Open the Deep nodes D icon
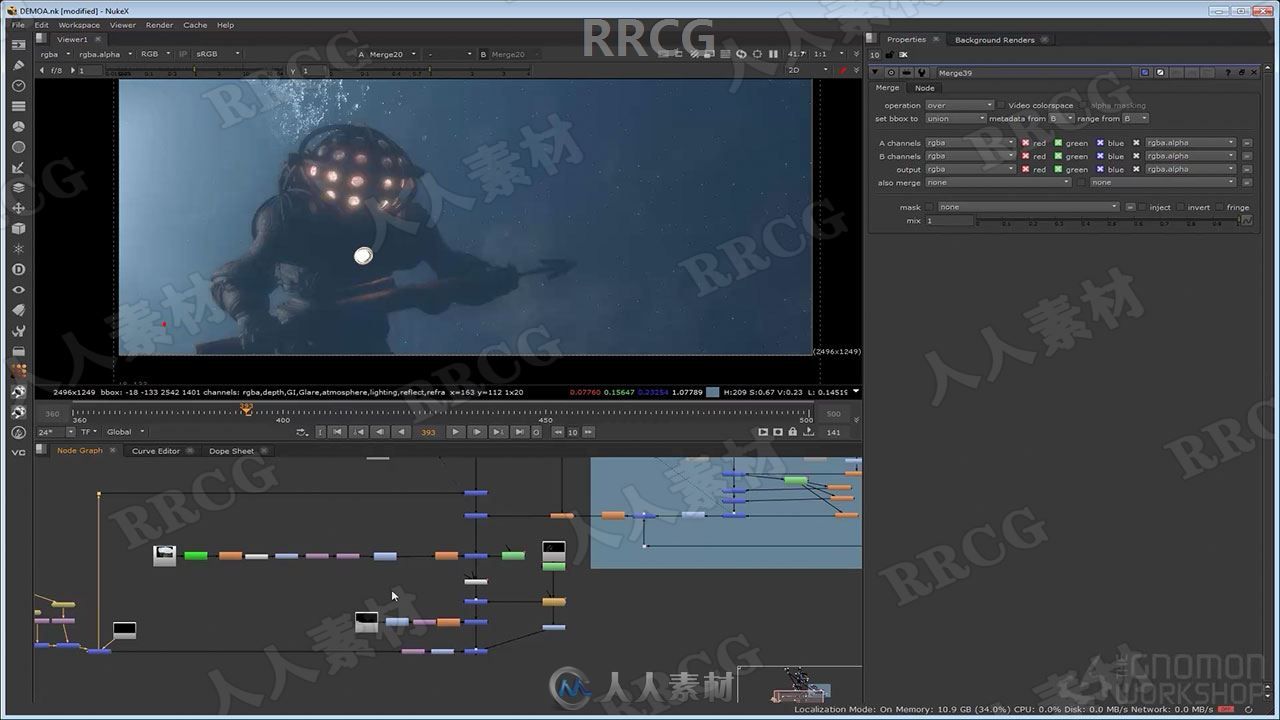This screenshot has height=720, width=1280. click(x=18, y=270)
